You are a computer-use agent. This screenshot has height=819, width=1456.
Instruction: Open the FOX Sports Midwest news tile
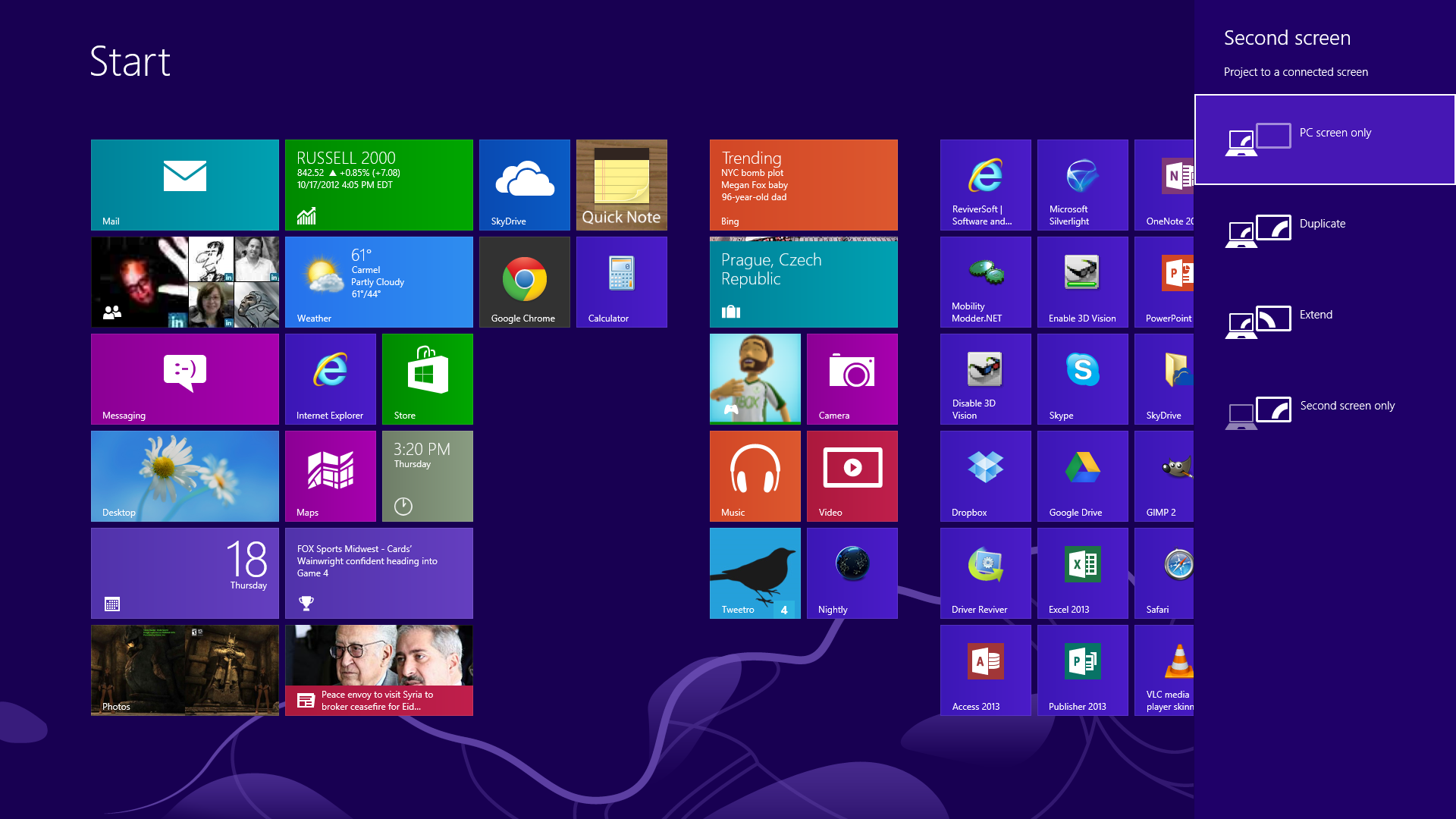[x=379, y=573]
